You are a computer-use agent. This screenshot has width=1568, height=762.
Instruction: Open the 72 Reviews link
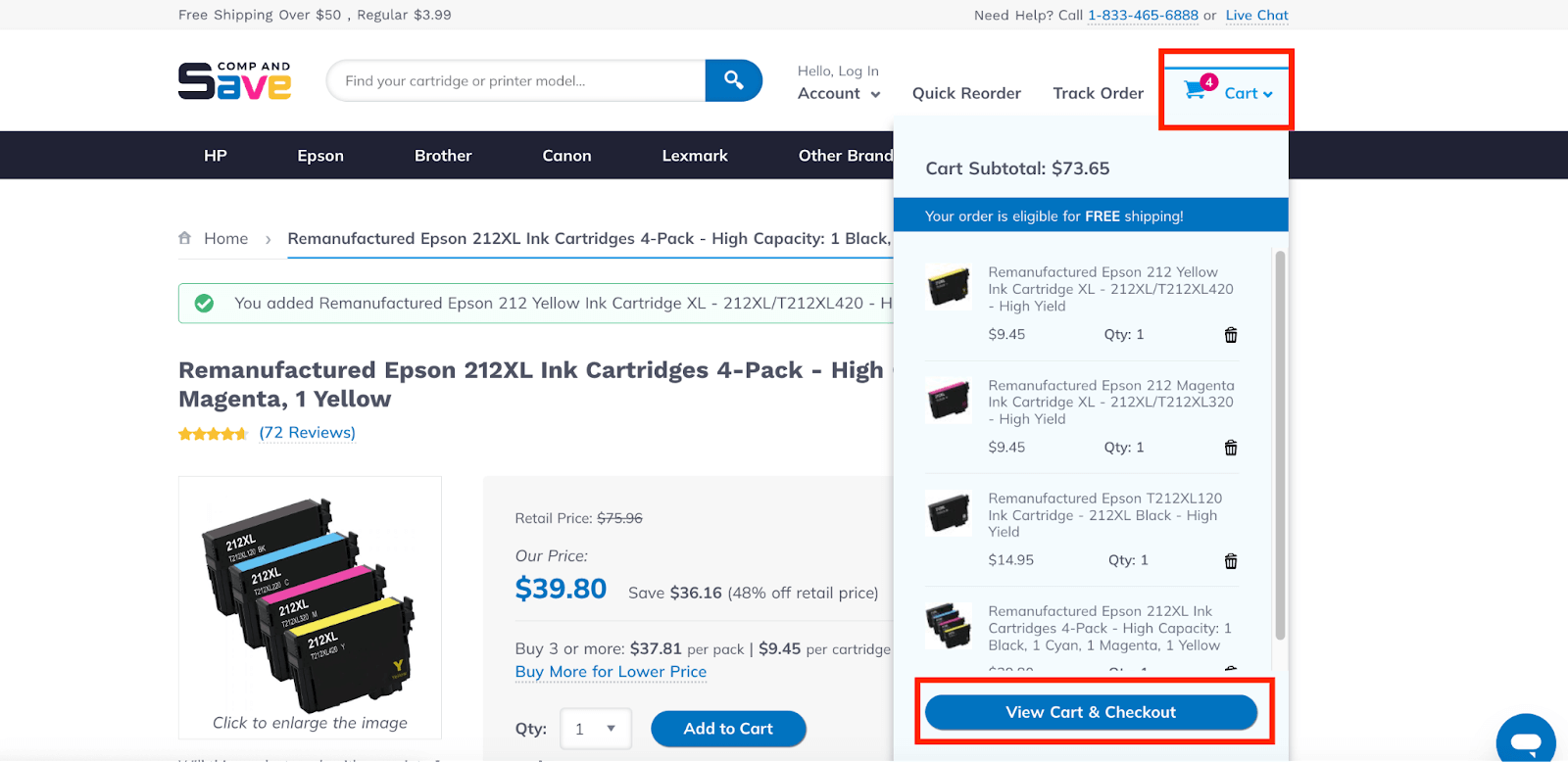point(307,432)
